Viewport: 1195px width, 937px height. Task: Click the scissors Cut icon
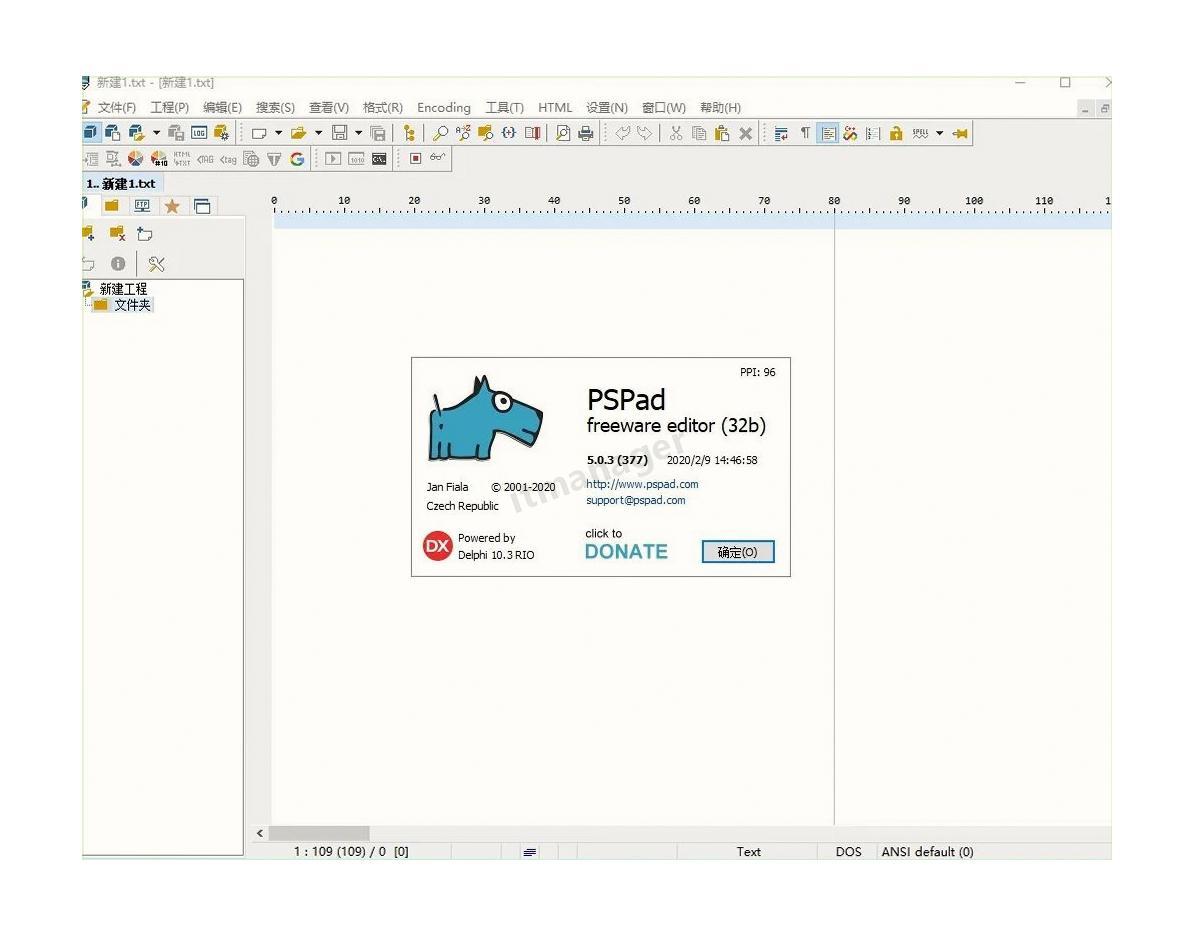click(676, 133)
